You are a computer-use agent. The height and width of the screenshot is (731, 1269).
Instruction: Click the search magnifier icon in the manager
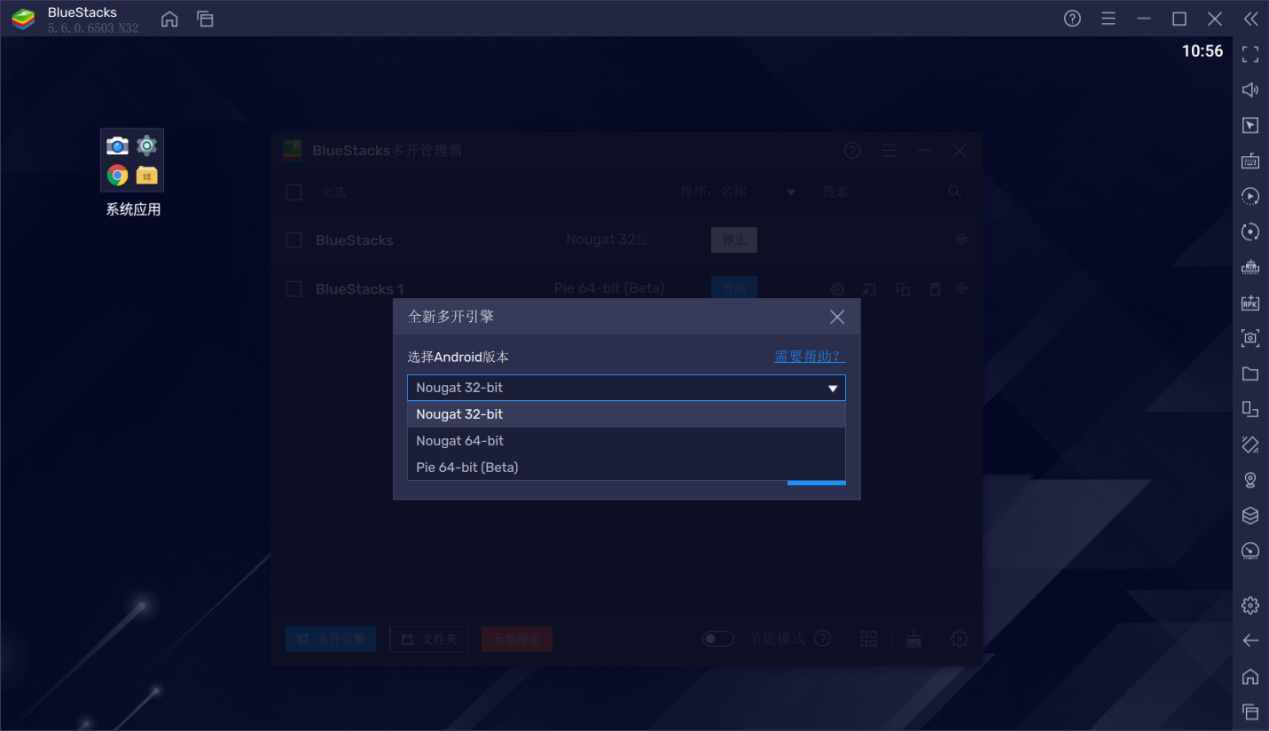point(955,192)
